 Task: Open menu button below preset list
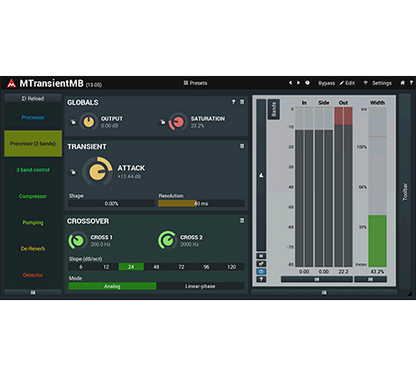tap(33, 292)
